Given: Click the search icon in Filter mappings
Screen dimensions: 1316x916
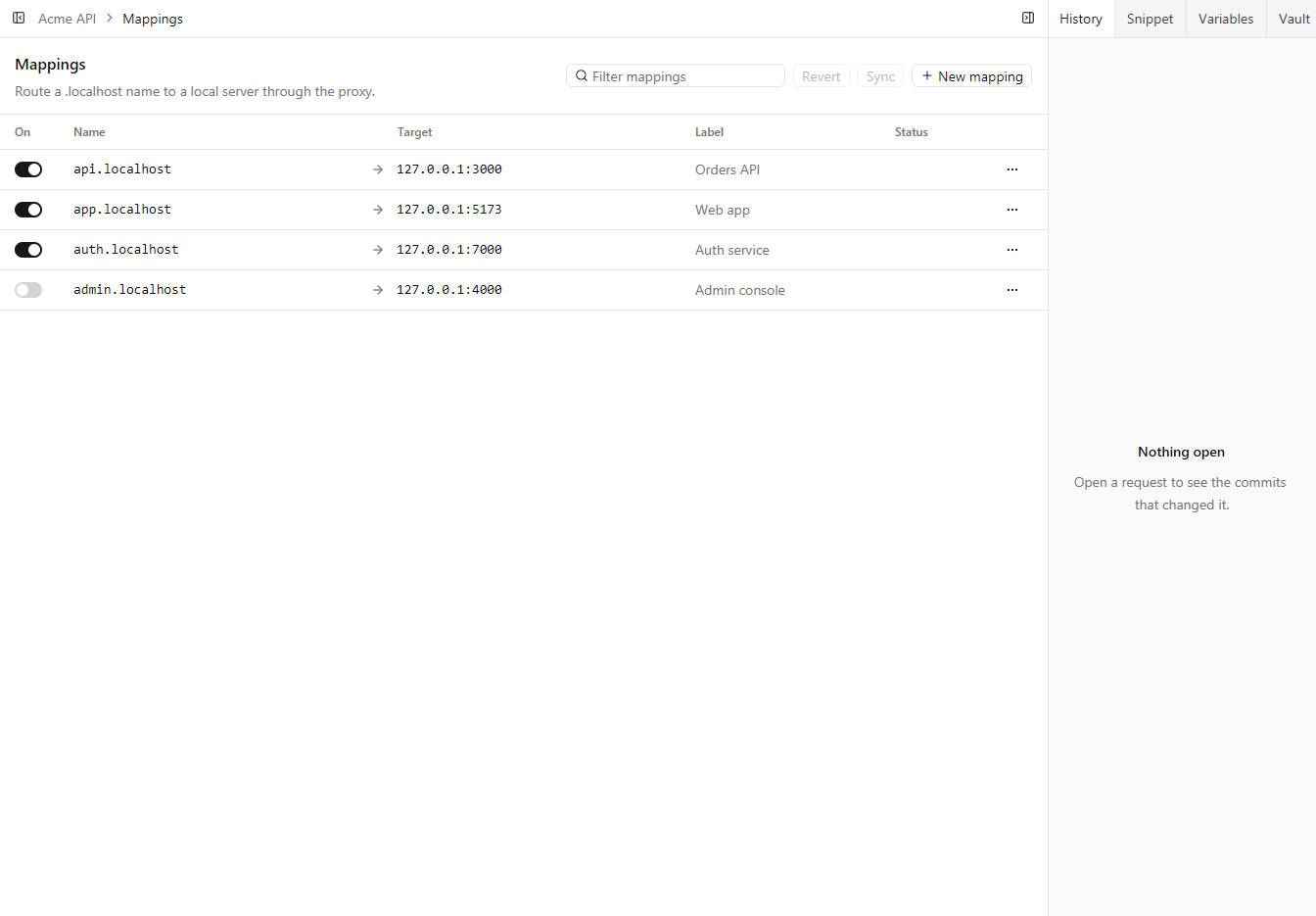Looking at the screenshot, I should click(582, 75).
